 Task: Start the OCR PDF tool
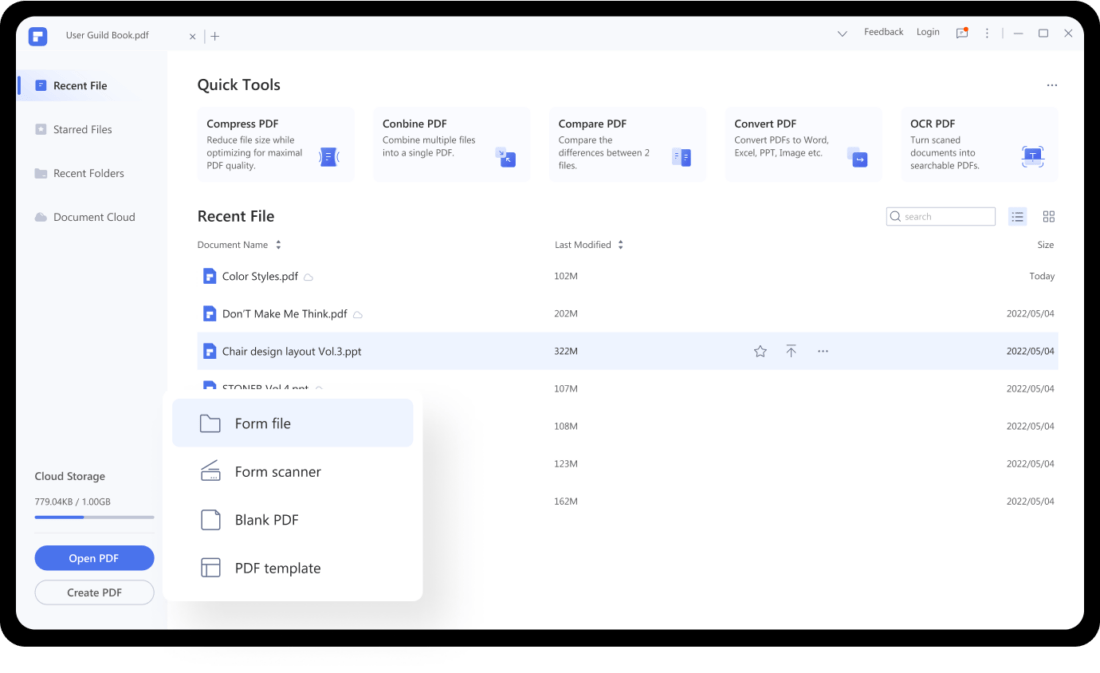click(x=980, y=145)
